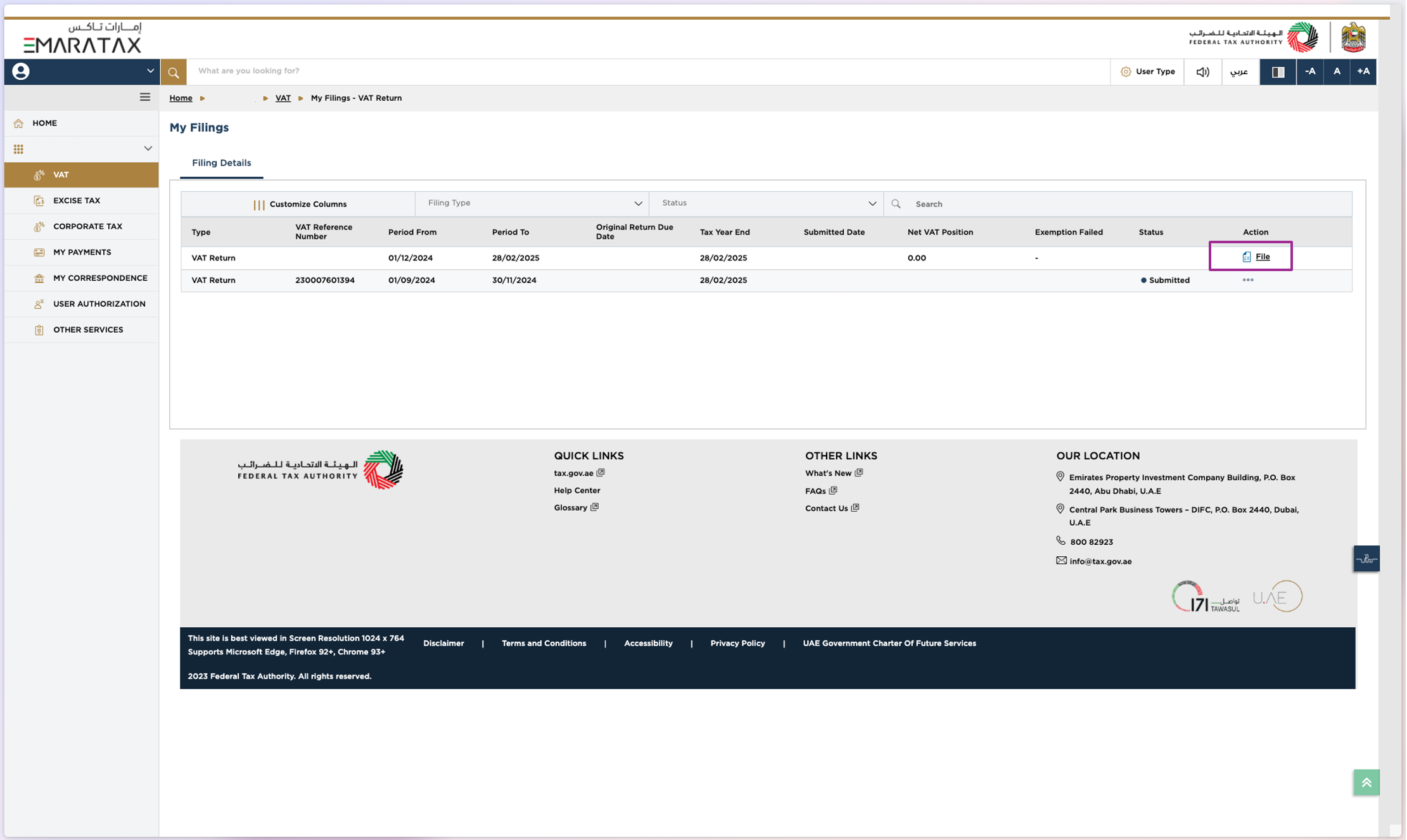Expand the Status filter dropdown

[766, 203]
